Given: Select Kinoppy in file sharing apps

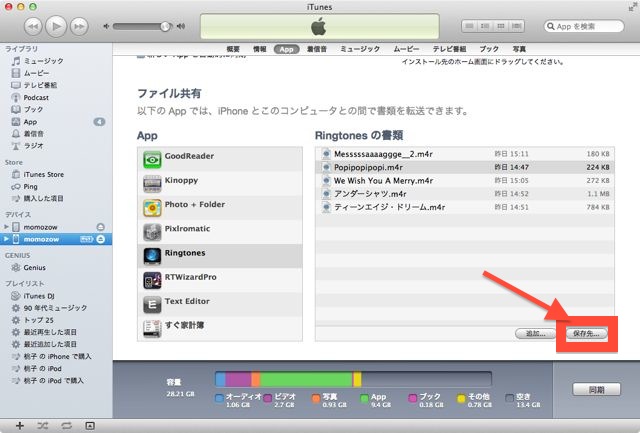Looking at the screenshot, I should point(220,184).
